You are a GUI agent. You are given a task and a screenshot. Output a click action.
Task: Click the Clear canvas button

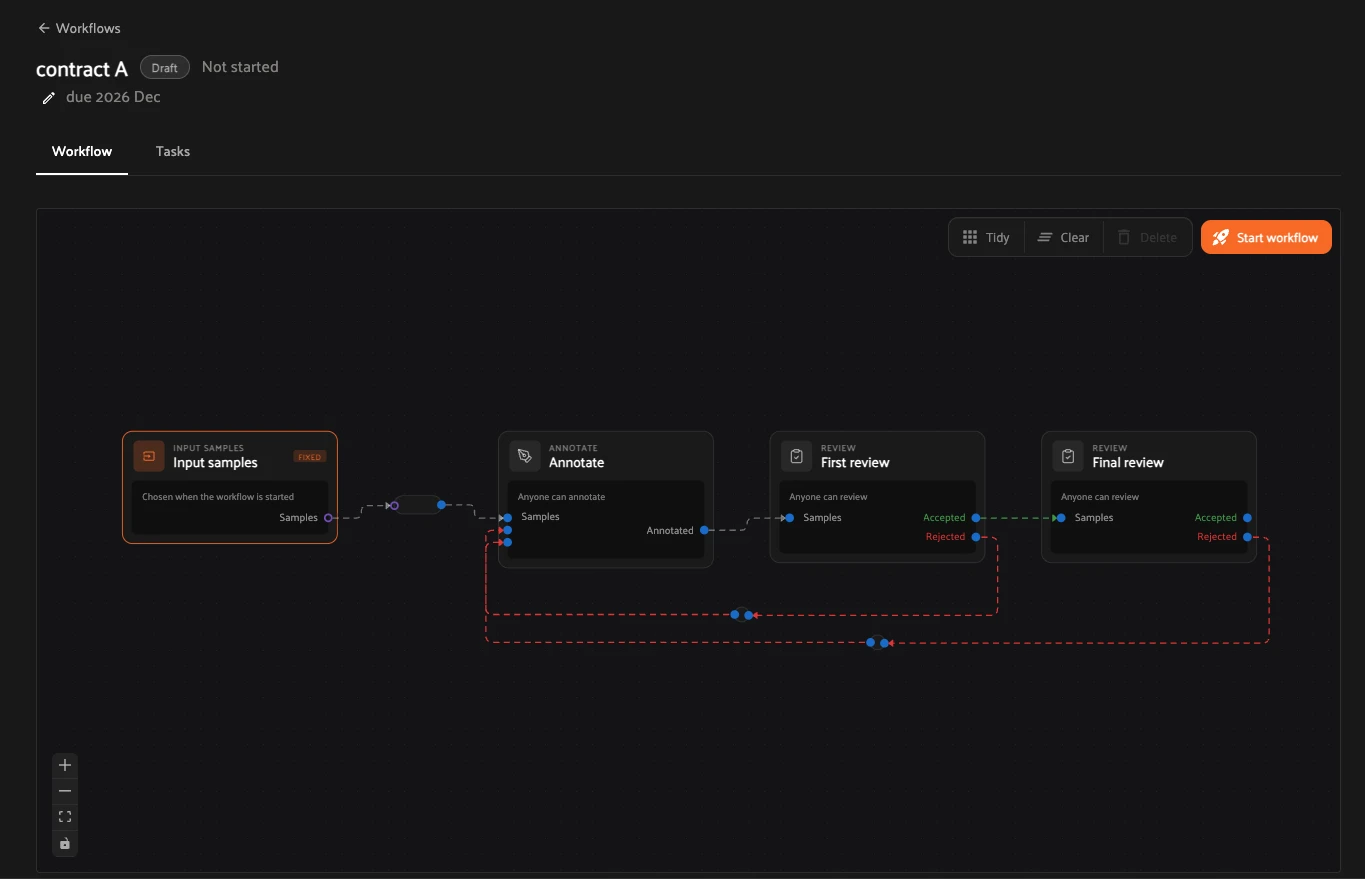pos(1064,237)
